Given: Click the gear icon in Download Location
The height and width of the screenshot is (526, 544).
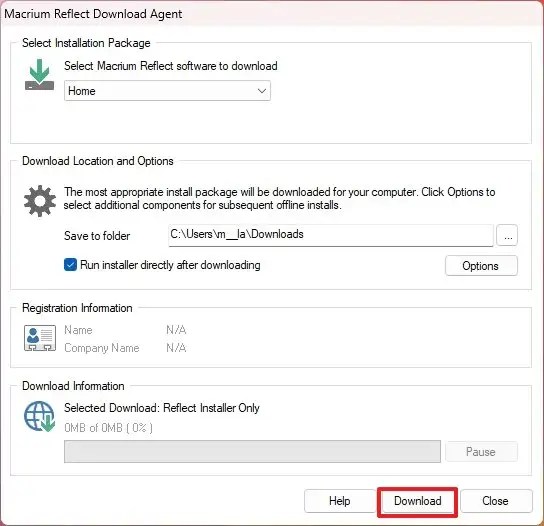Looking at the screenshot, I should (40, 201).
